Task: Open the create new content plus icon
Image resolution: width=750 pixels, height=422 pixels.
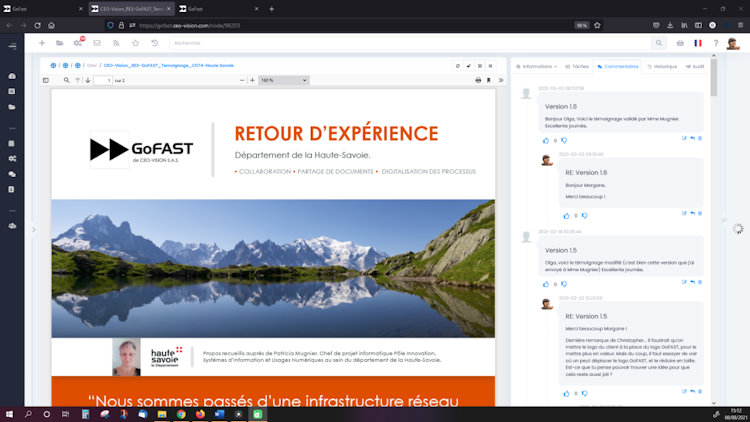Action: coord(42,43)
